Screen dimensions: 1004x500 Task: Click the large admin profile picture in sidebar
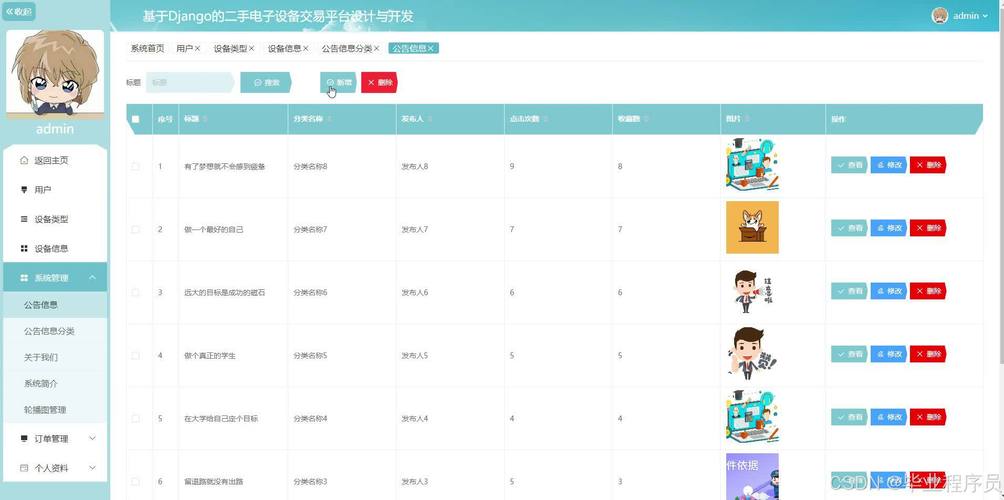coord(55,74)
